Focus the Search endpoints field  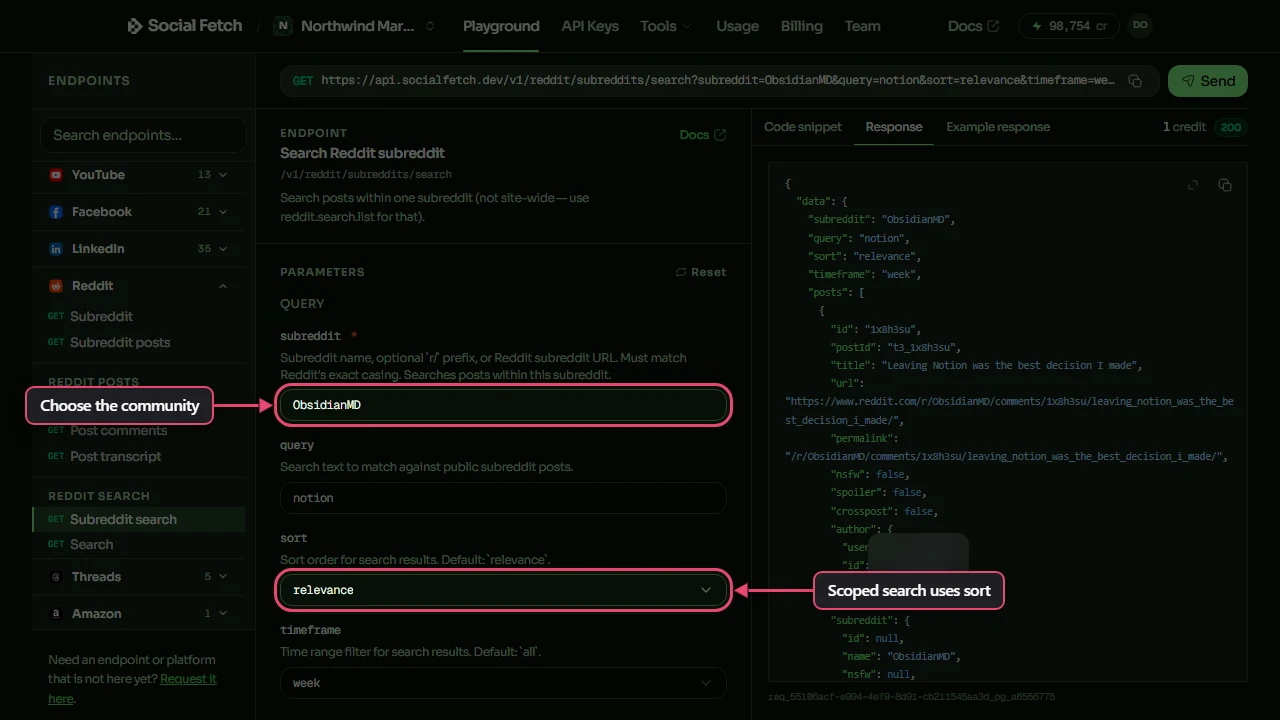(143, 135)
